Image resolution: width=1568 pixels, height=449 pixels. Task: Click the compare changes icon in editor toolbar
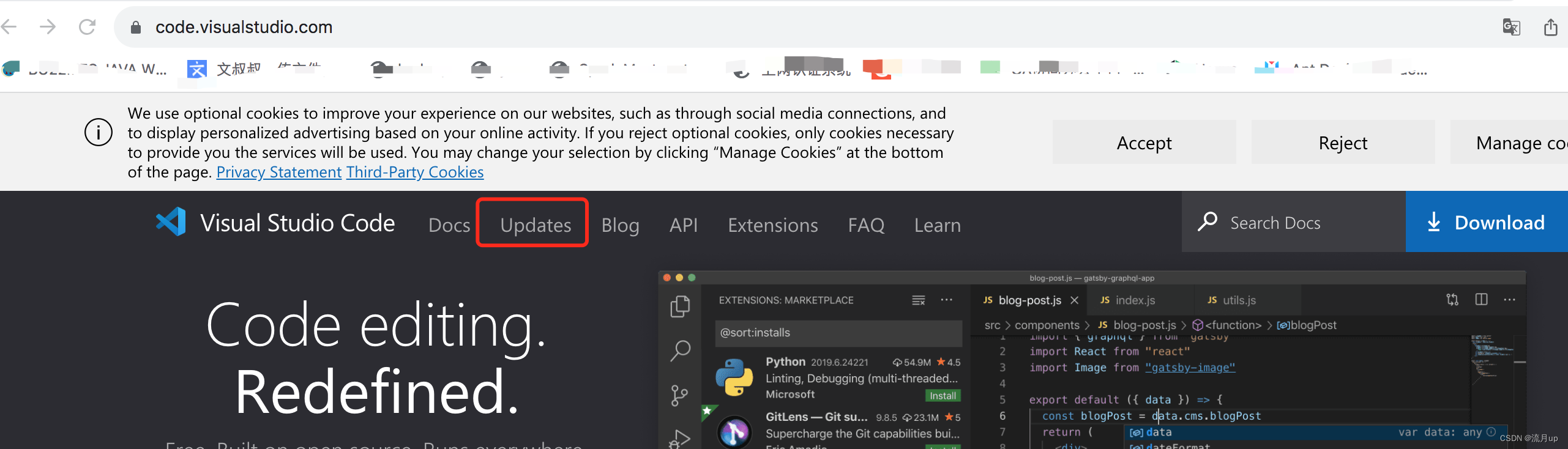1452,300
